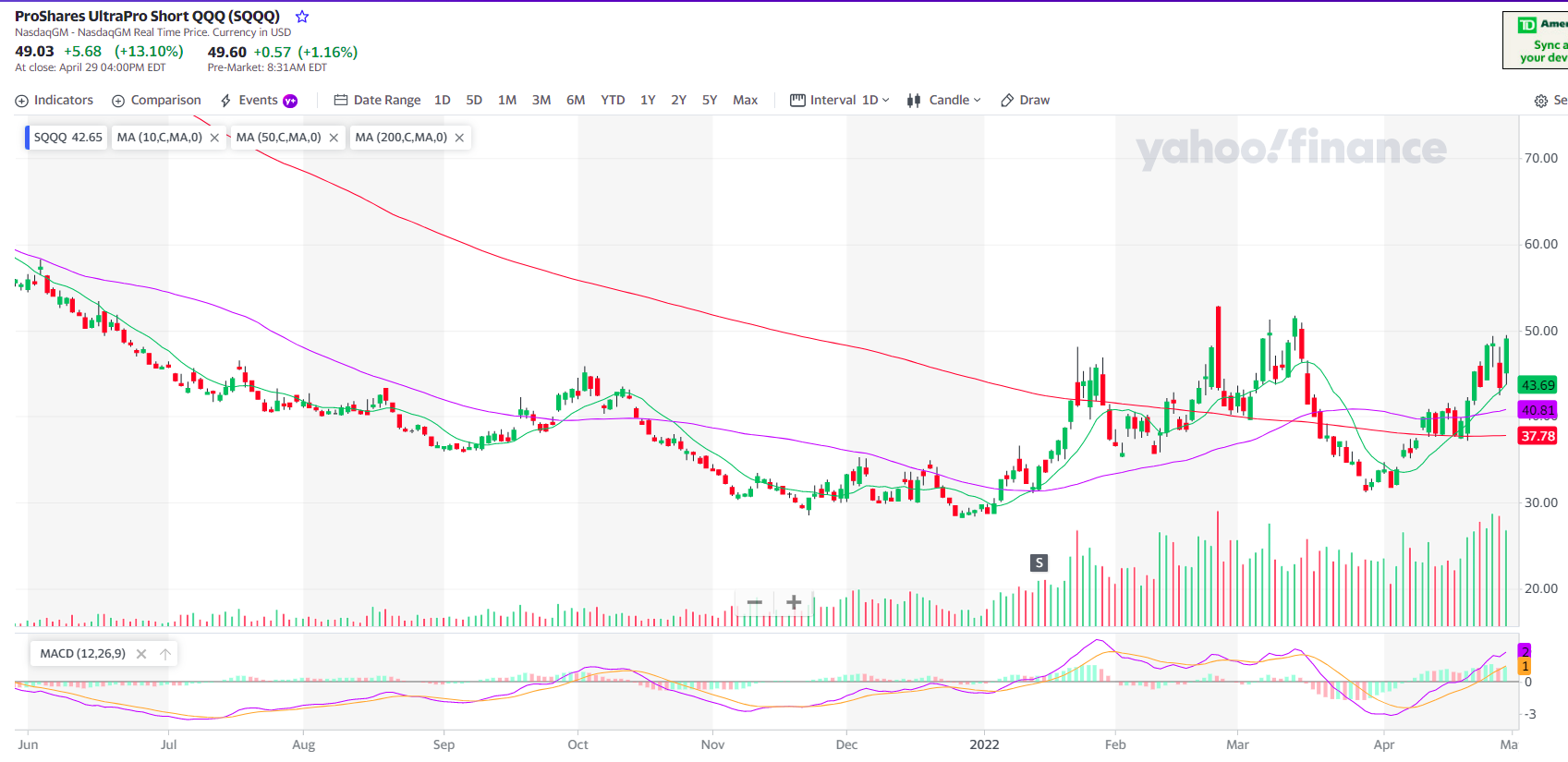This screenshot has height=762, width=1568.
Task: Click the S split event marker
Action: point(1039,562)
